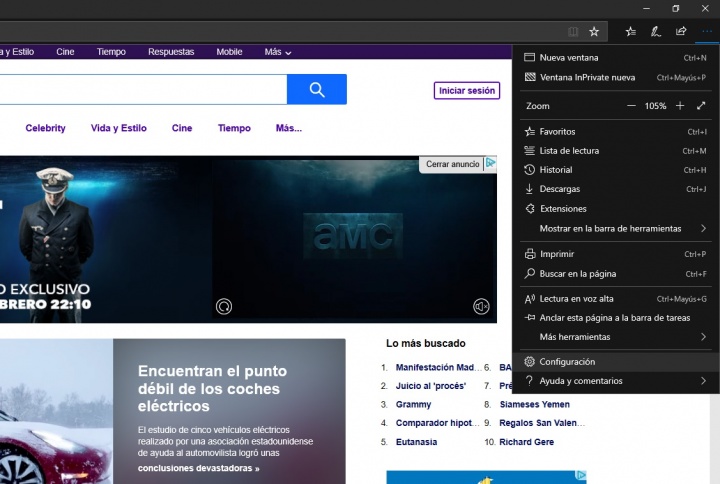Select Buscar en la página
The image size is (720, 484).
(615, 274)
